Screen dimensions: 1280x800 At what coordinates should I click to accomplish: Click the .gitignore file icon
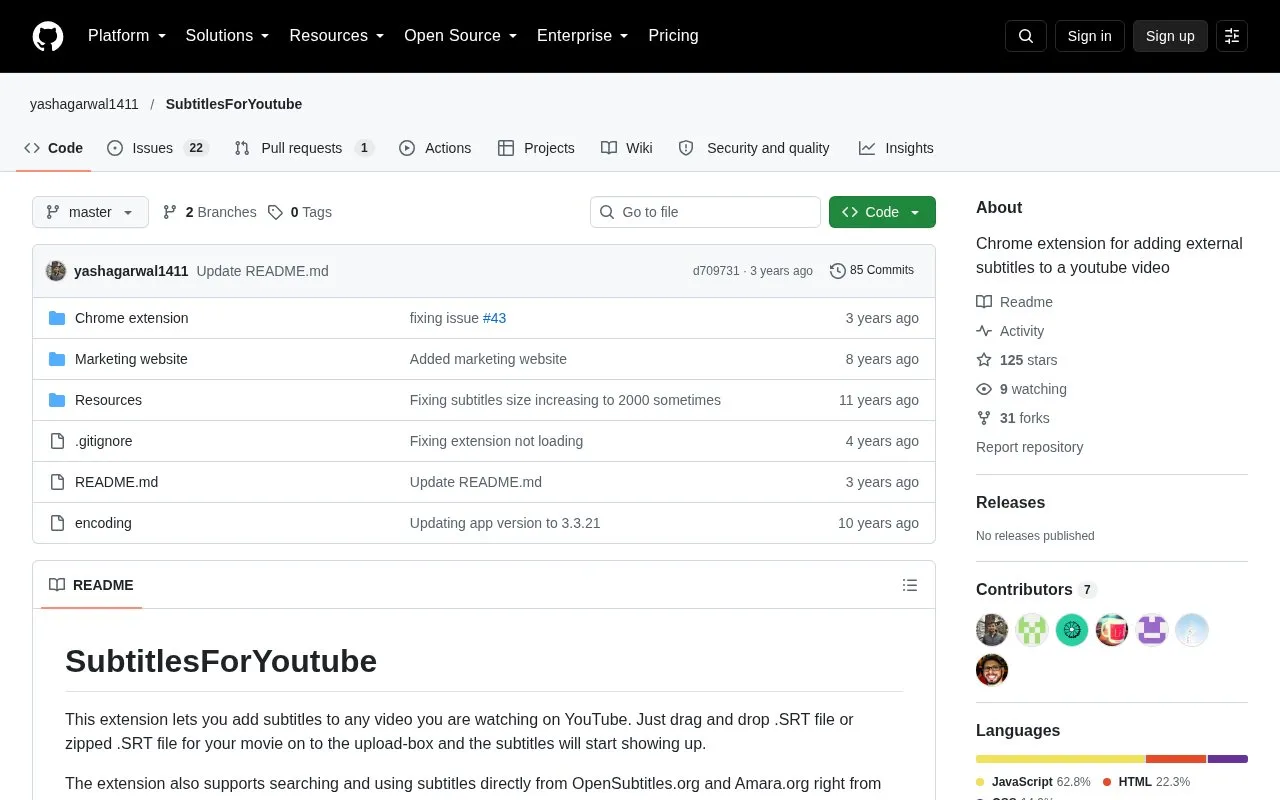pyautogui.click(x=57, y=441)
